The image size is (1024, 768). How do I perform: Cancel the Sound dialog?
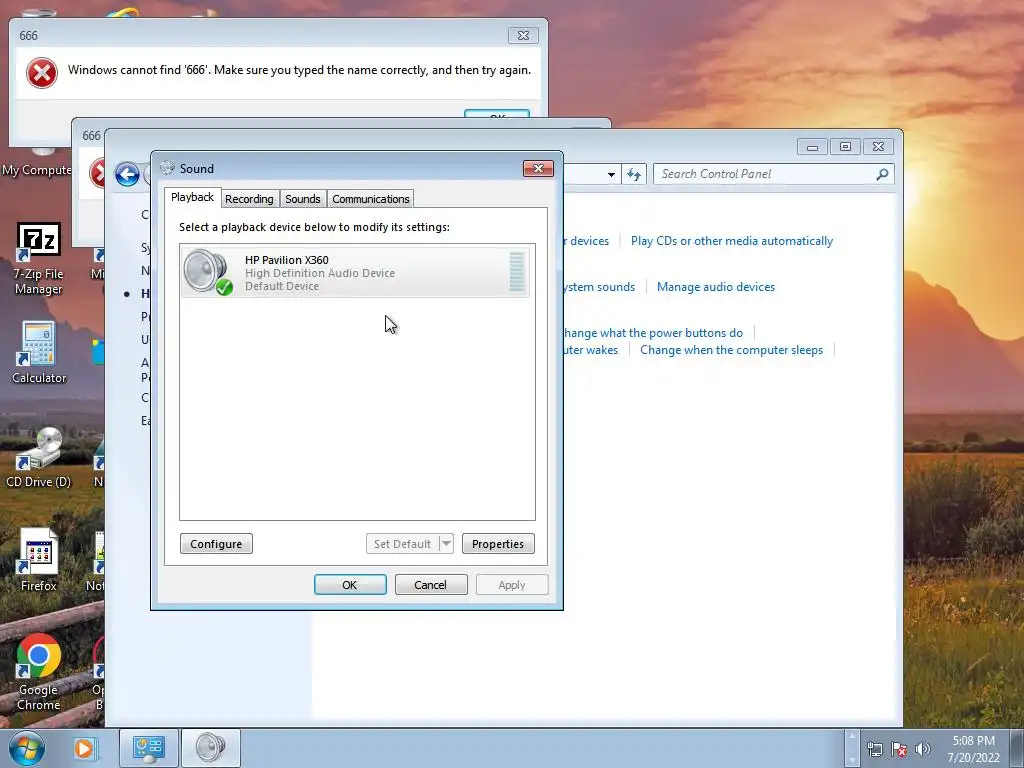click(x=430, y=584)
